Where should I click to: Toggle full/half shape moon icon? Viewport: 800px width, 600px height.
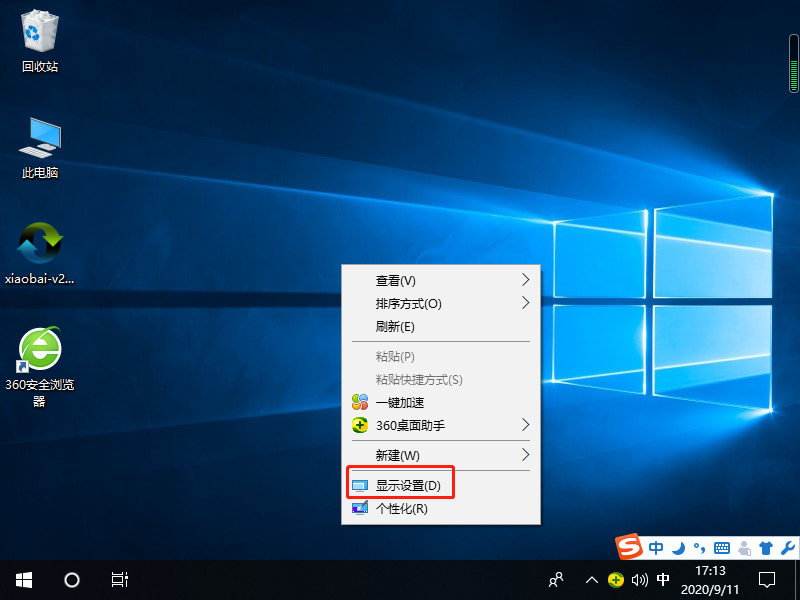point(678,548)
